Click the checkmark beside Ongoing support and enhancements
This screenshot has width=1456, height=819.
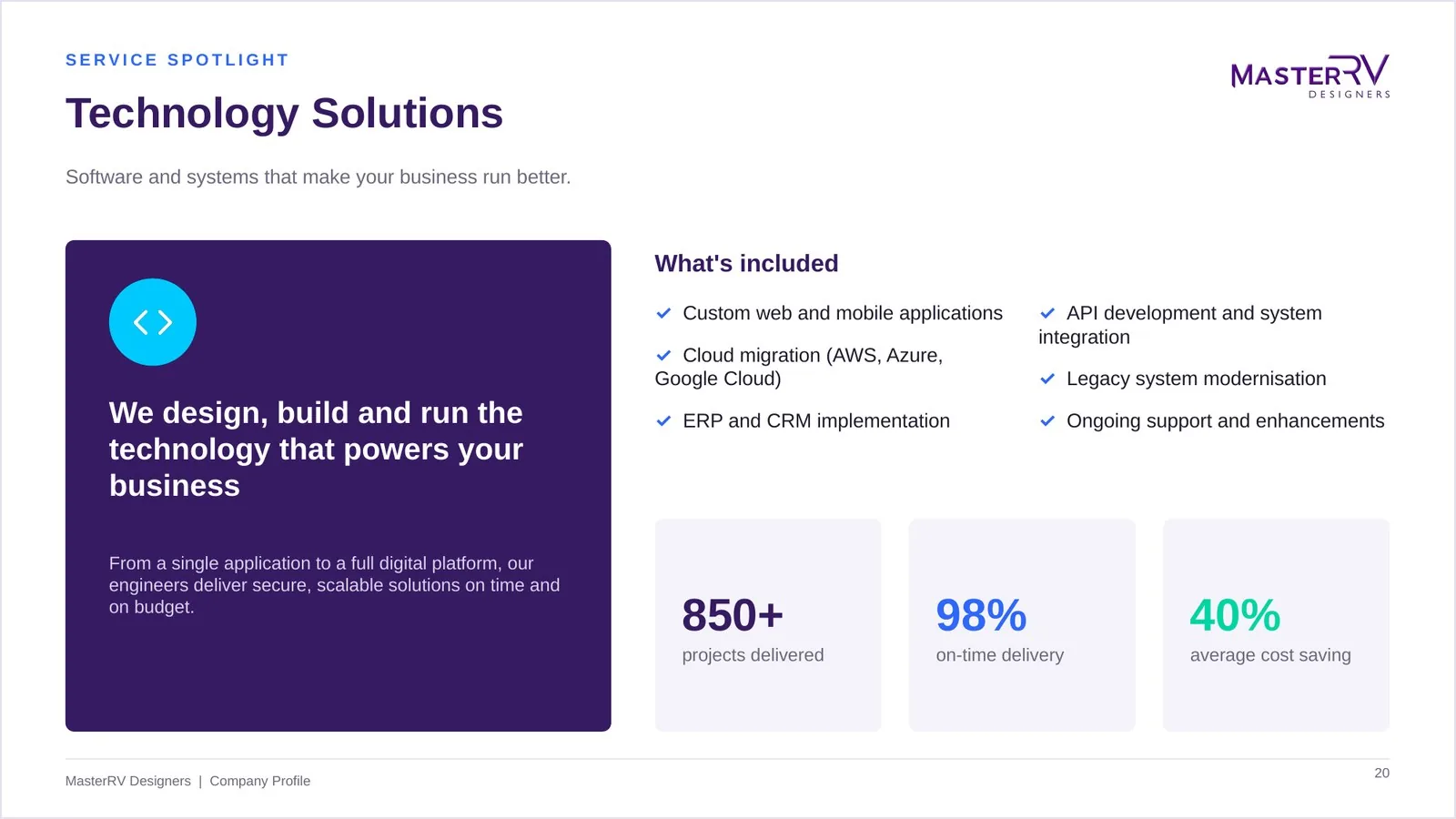click(1047, 420)
